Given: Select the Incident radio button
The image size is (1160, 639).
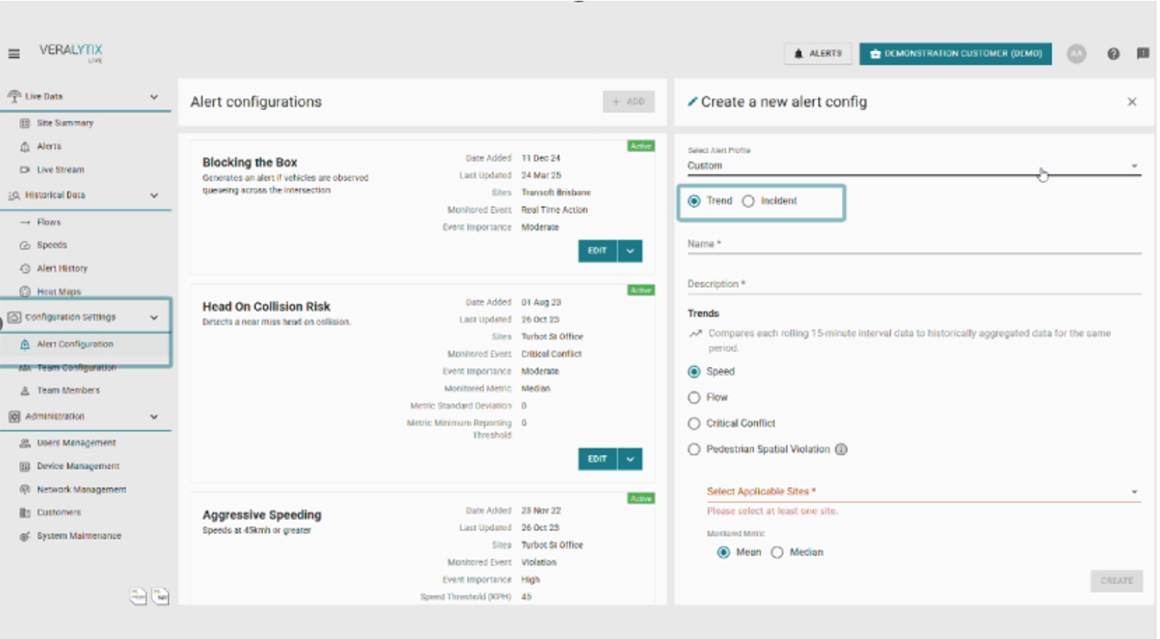Looking at the screenshot, I should click(748, 201).
